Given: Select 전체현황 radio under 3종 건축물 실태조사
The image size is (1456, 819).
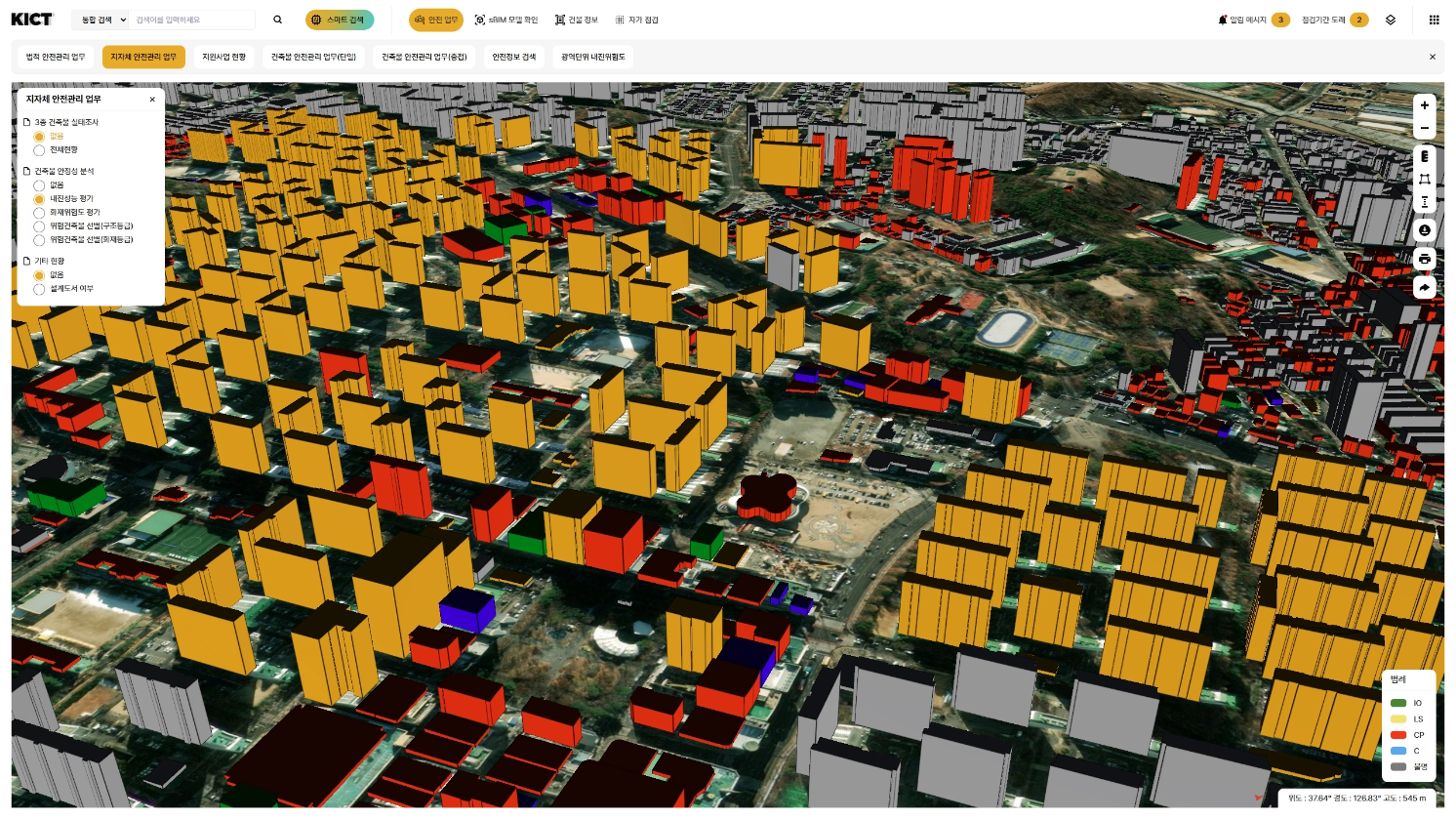Looking at the screenshot, I should [39, 150].
